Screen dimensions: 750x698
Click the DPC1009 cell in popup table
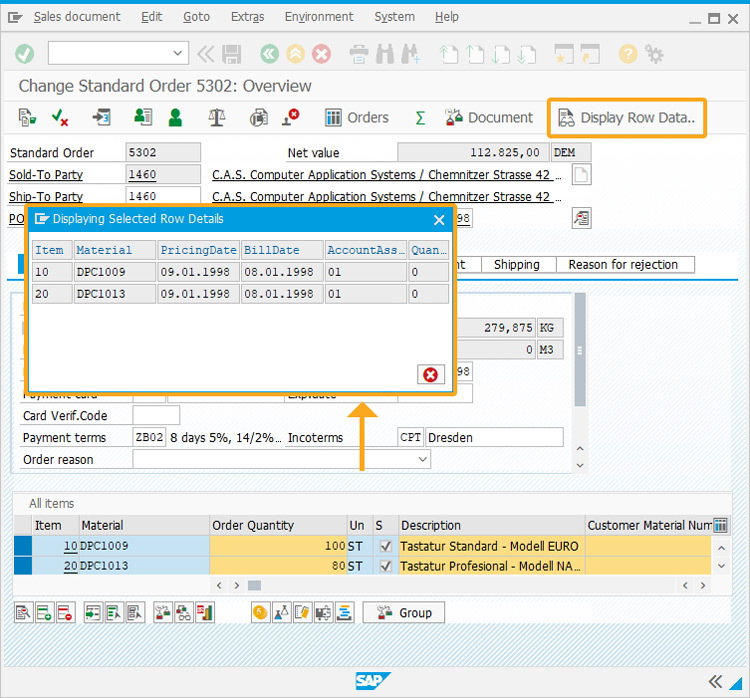click(115, 272)
